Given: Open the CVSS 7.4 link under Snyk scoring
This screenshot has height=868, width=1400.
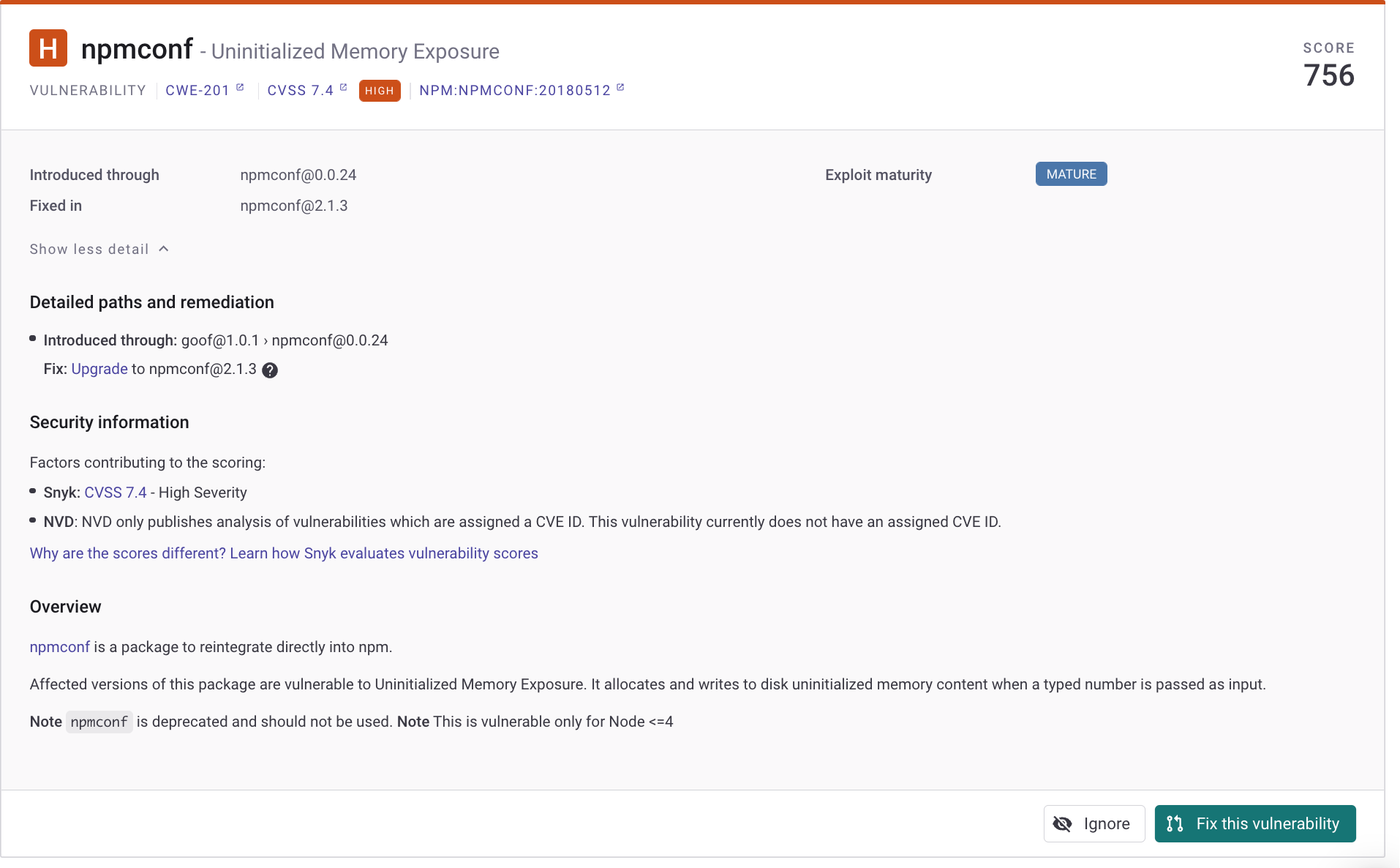Looking at the screenshot, I should [x=116, y=493].
